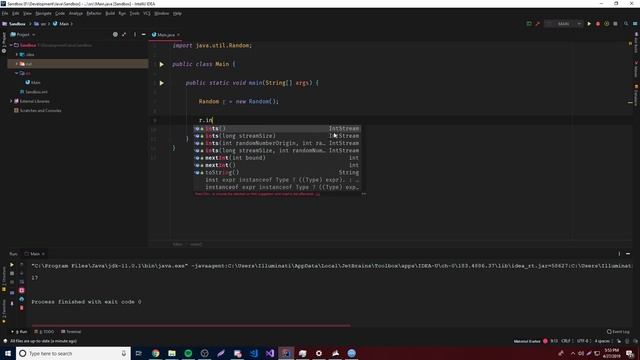
Task: Click the Run with Coverage icon
Action: coord(607,24)
